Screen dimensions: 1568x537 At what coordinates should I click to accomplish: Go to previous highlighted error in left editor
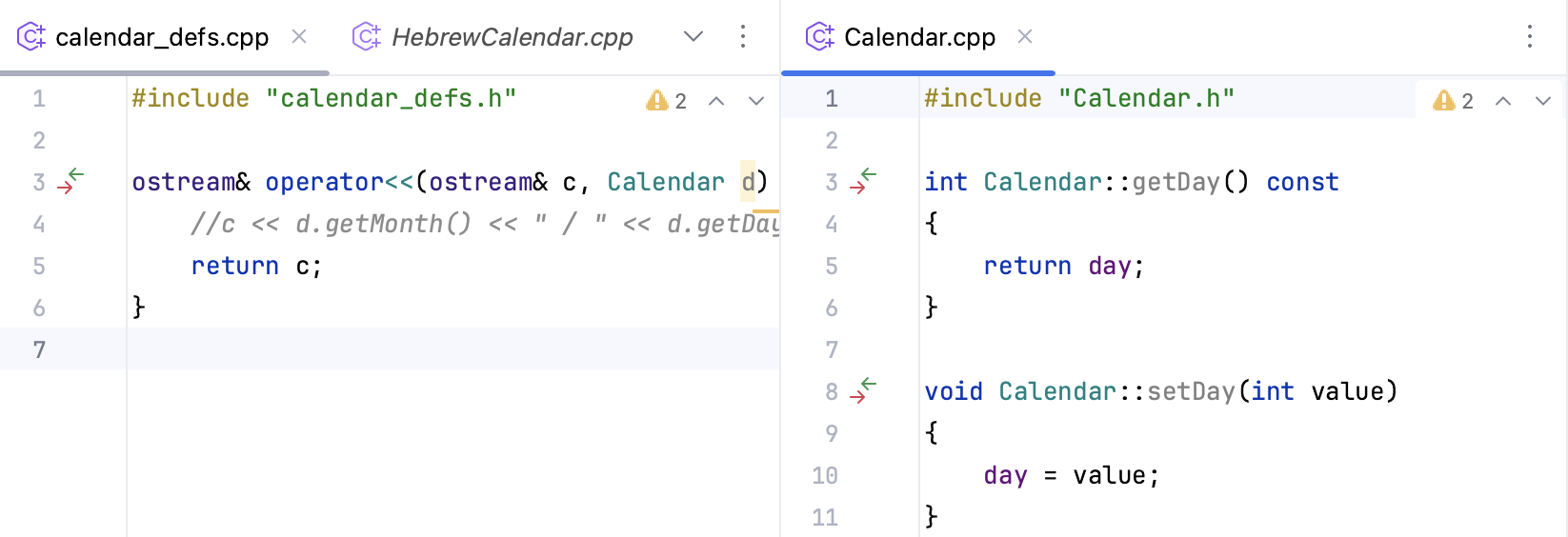click(716, 101)
